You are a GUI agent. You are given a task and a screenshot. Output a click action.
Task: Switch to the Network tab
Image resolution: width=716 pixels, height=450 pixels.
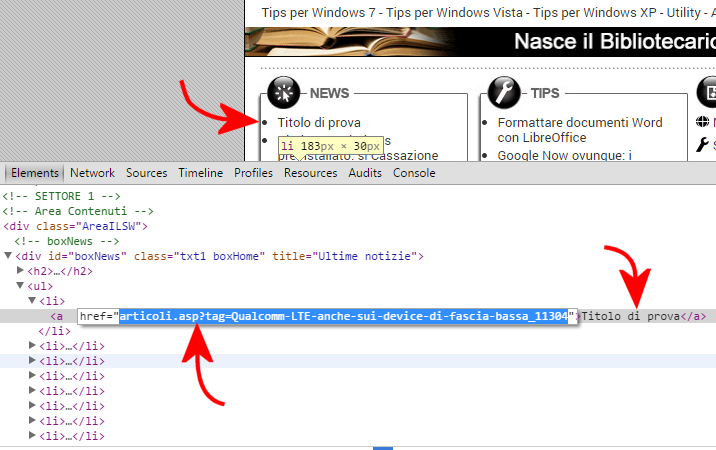point(92,173)
